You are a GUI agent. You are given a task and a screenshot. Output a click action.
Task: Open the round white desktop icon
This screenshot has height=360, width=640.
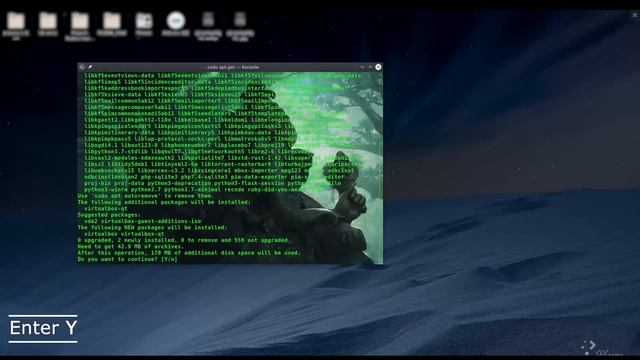[x=176, y=20]
